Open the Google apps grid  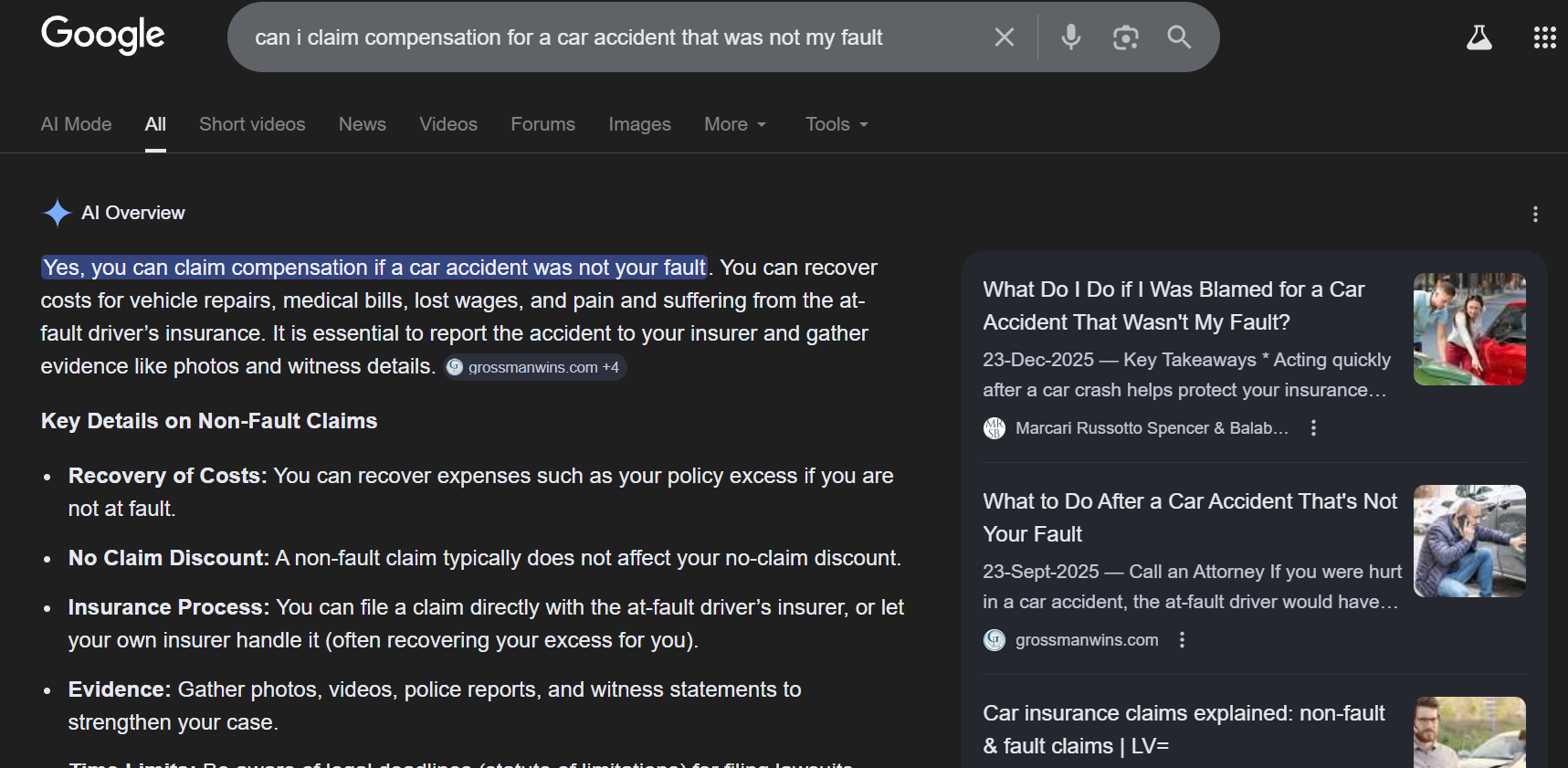click(1544, 37)
